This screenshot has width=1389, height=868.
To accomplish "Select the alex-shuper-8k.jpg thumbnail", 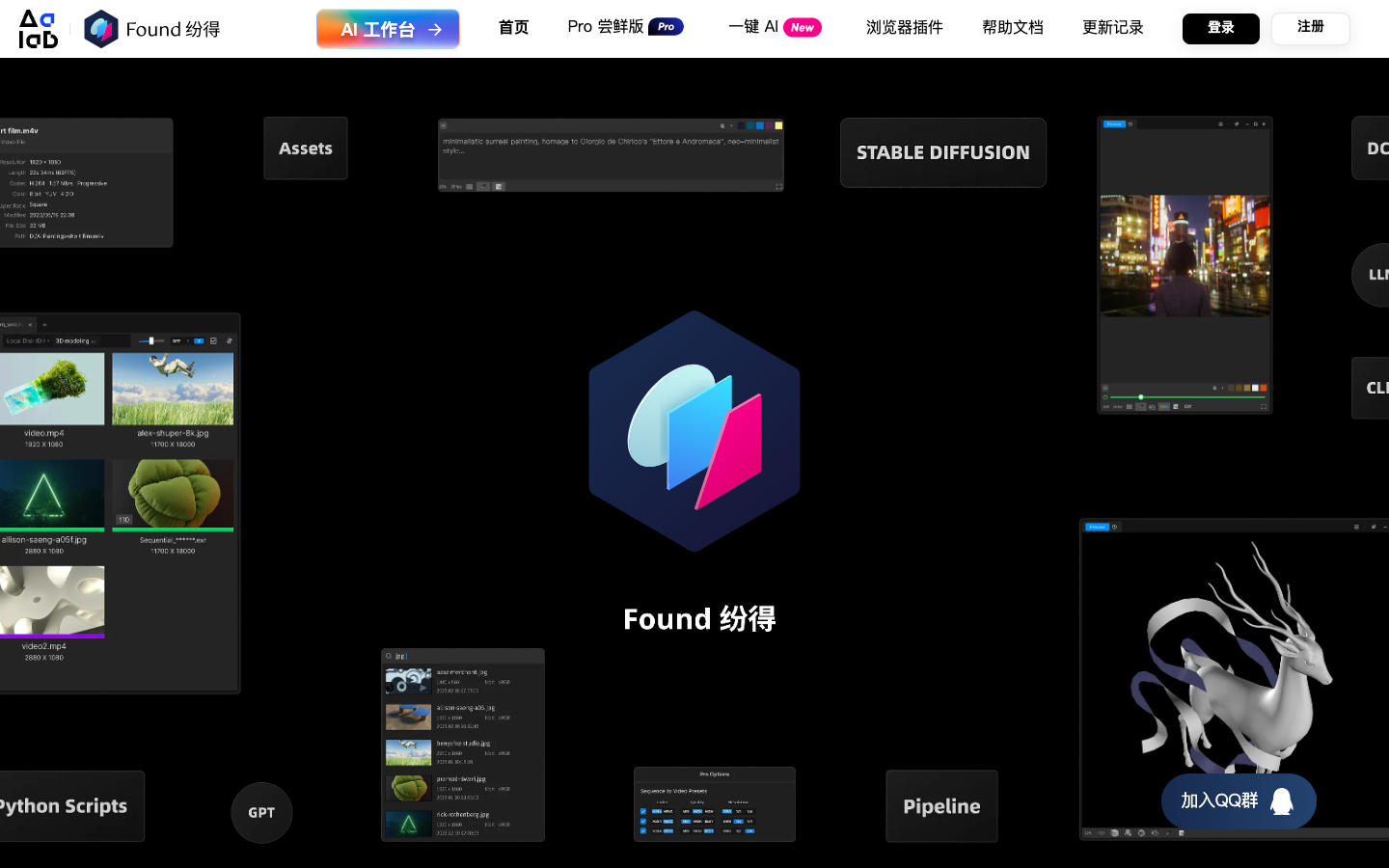I will pyautogui.click(x=173, y=390).
